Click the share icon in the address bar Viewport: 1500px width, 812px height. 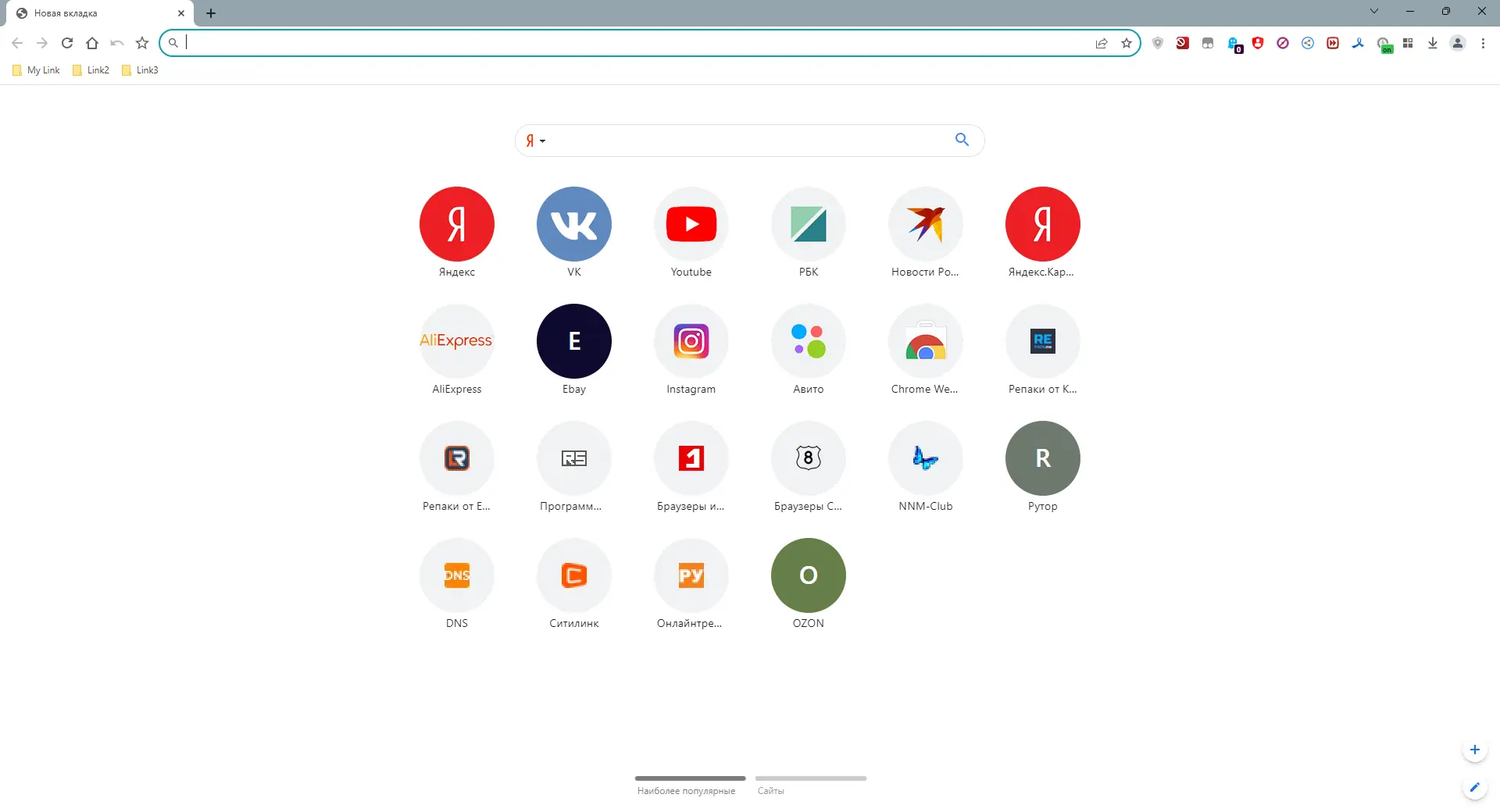click(x=1102, y=43)
